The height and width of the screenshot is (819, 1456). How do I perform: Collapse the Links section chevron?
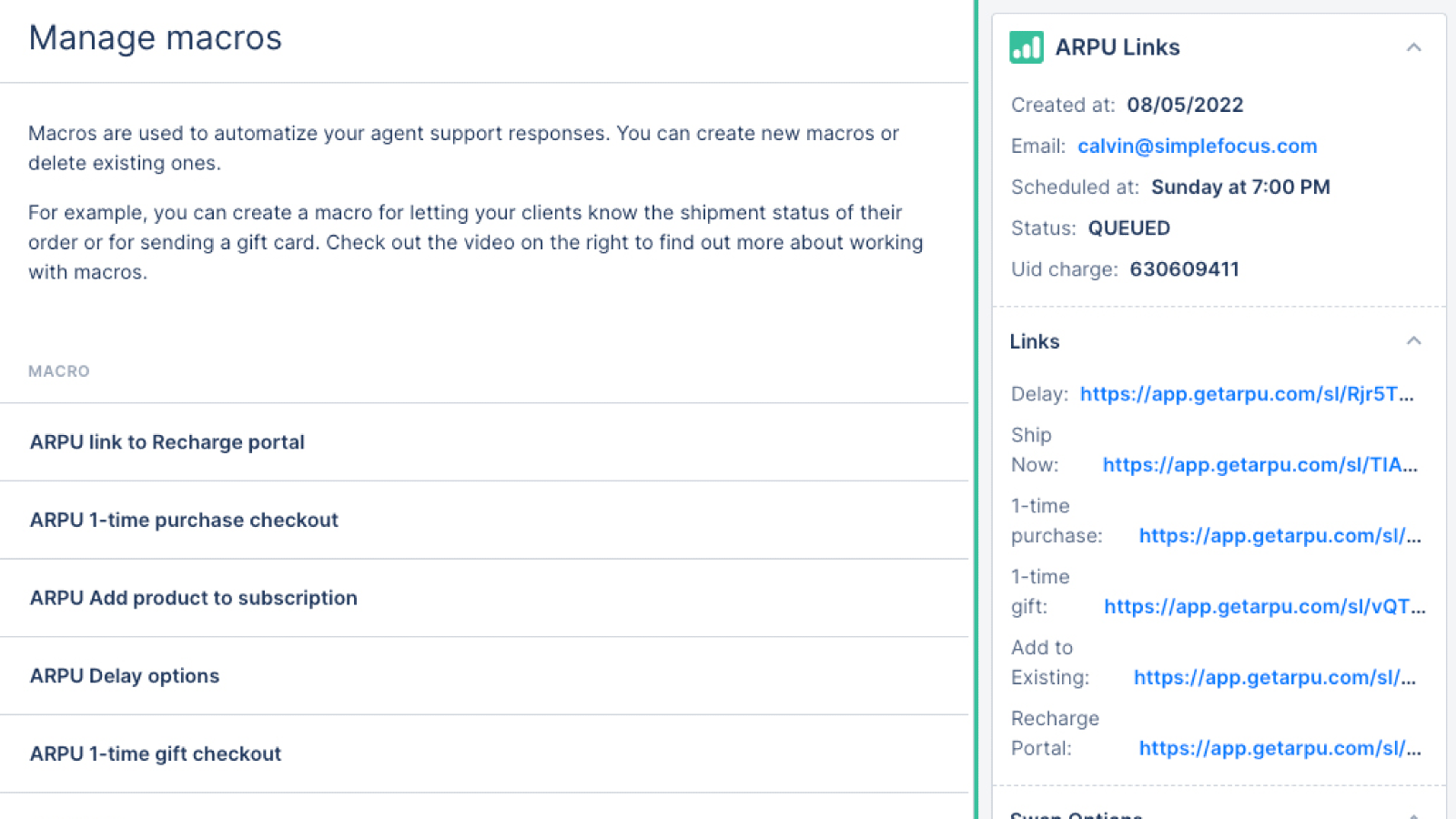pos(1413,341)
